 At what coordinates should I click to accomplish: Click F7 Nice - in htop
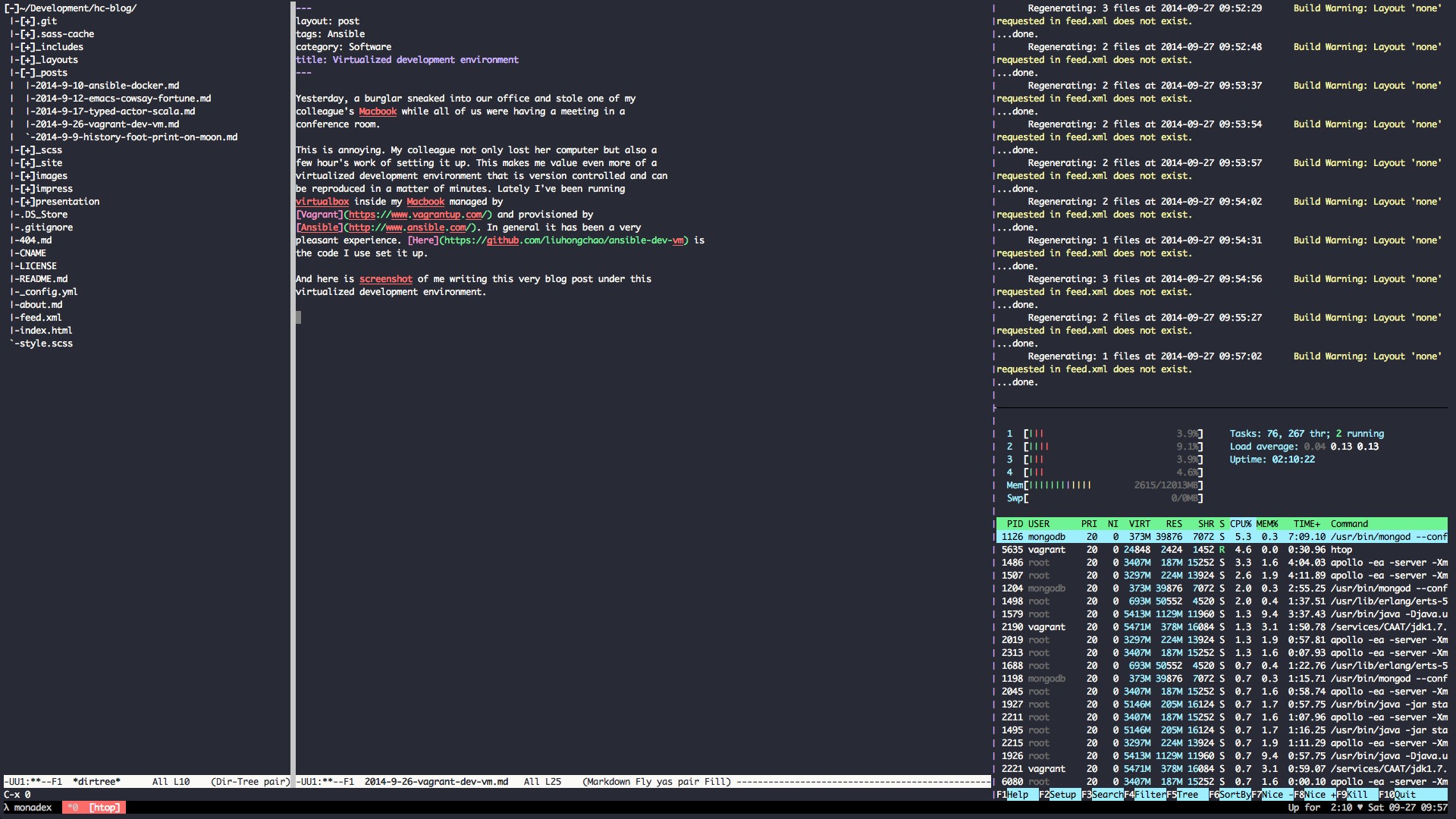1272,795
